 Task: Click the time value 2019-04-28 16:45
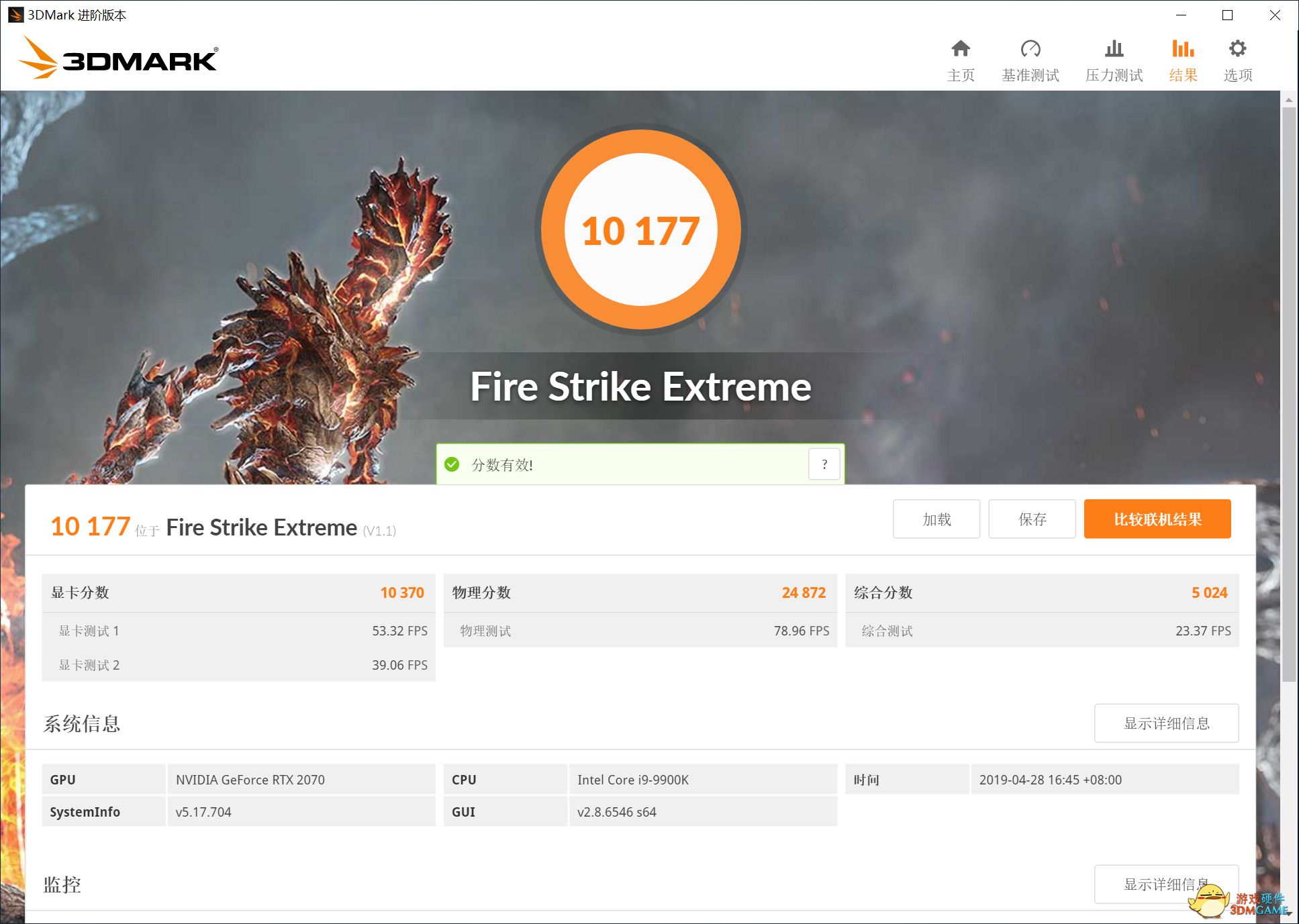point(1050,780)
